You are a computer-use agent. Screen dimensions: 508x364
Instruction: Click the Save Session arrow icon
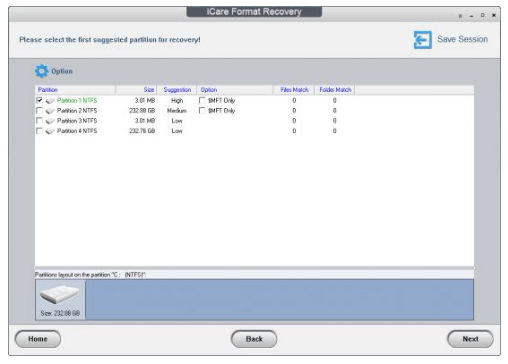coord(423,40)
